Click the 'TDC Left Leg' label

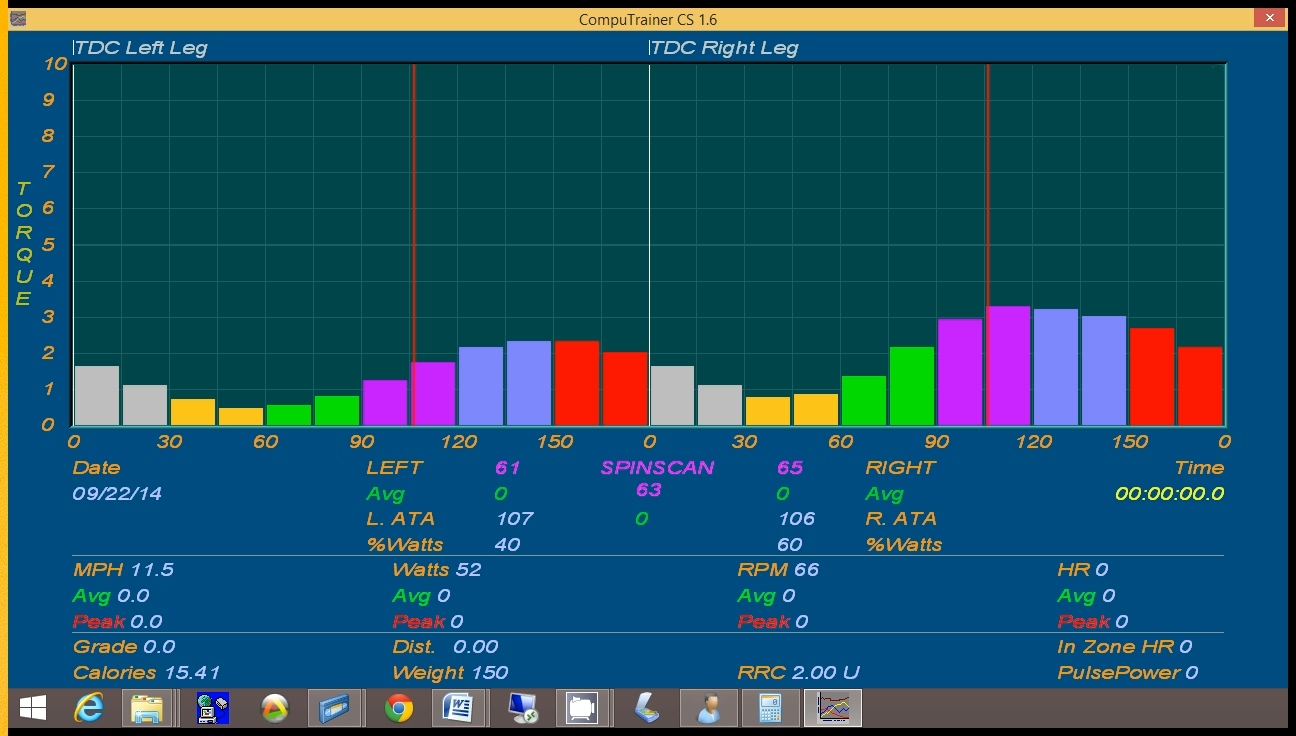pos(141,48)
